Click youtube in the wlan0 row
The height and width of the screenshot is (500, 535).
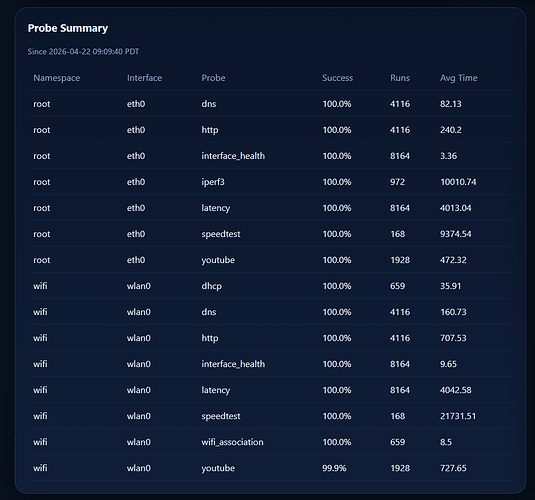click(218, 469)
